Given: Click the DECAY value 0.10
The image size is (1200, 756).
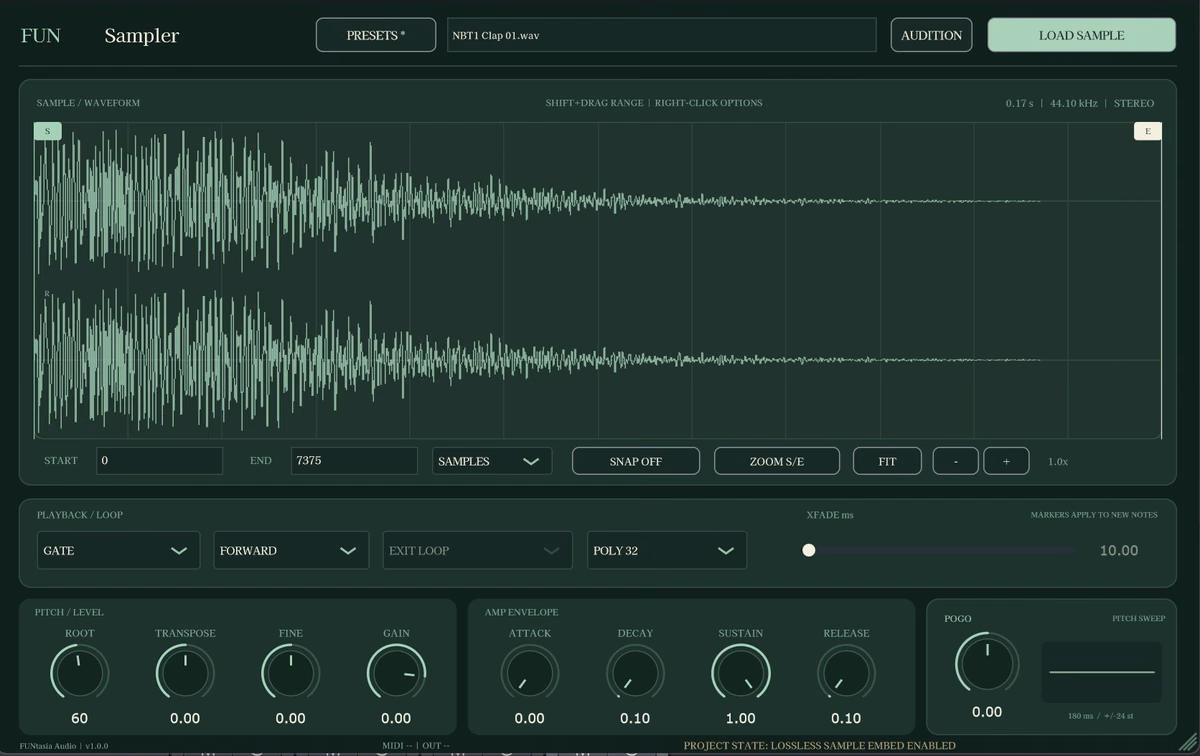Looking at the screenshot, I should click(635, 718).
